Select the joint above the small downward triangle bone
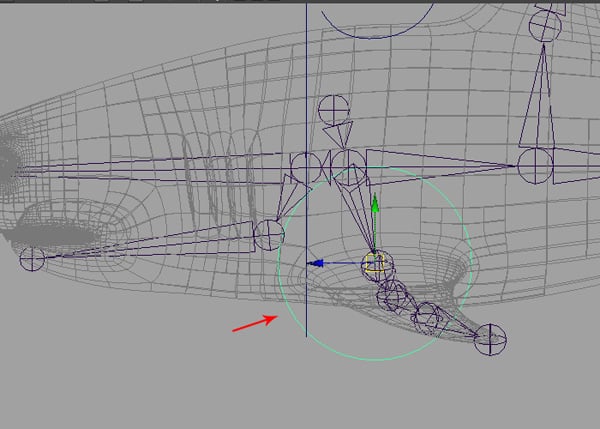Image resolution: width=600 pixels, height=429 pixels. pos(334,110)
